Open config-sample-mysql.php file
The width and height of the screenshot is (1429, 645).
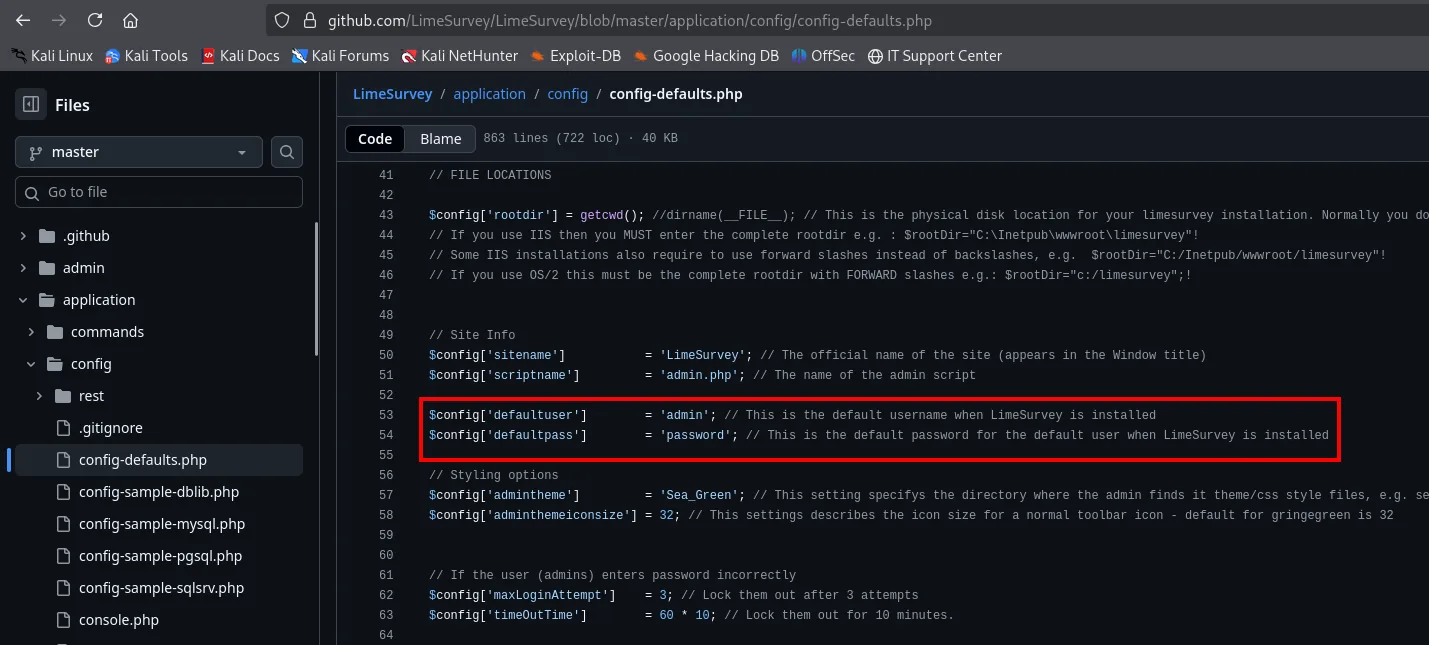161,524
